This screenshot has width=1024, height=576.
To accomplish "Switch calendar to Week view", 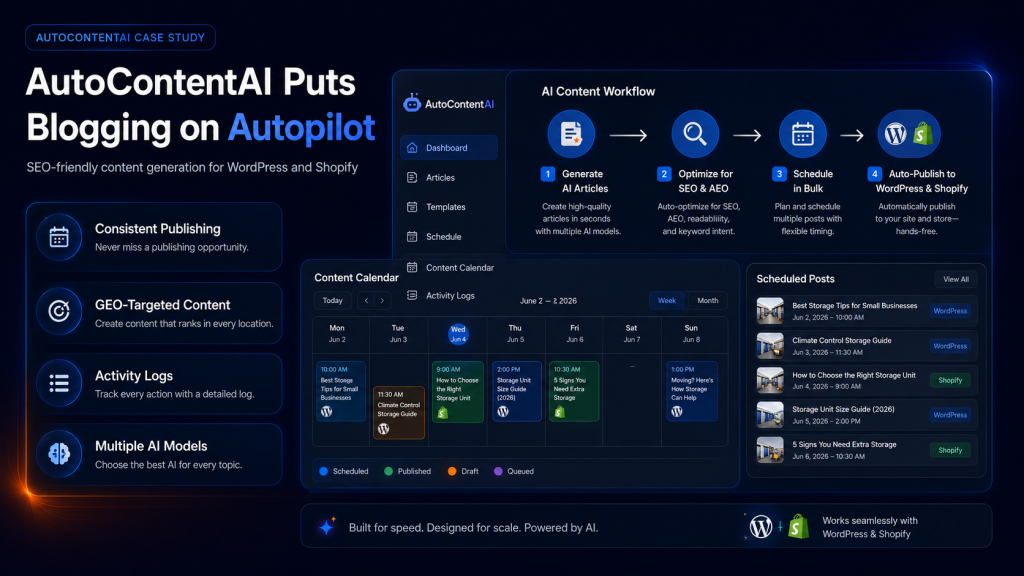I will pos(667,300).
